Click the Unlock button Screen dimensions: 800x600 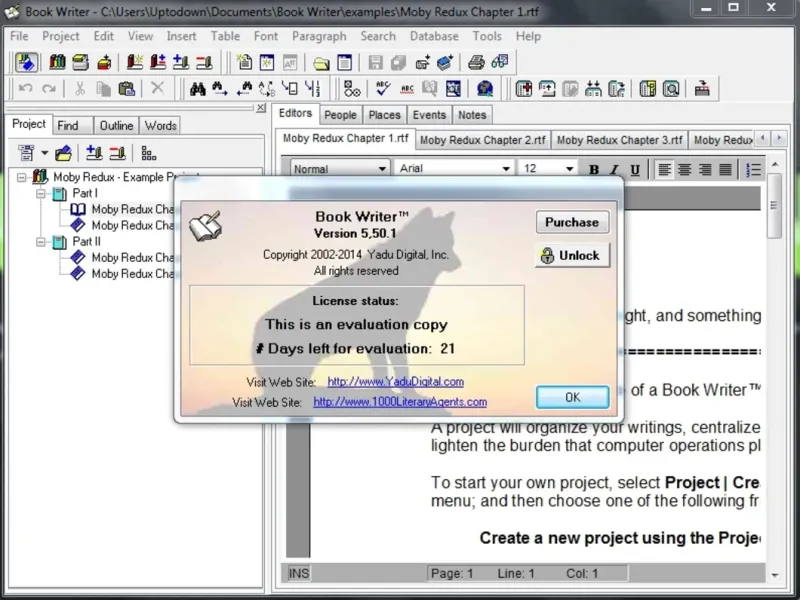pos(572,256)
